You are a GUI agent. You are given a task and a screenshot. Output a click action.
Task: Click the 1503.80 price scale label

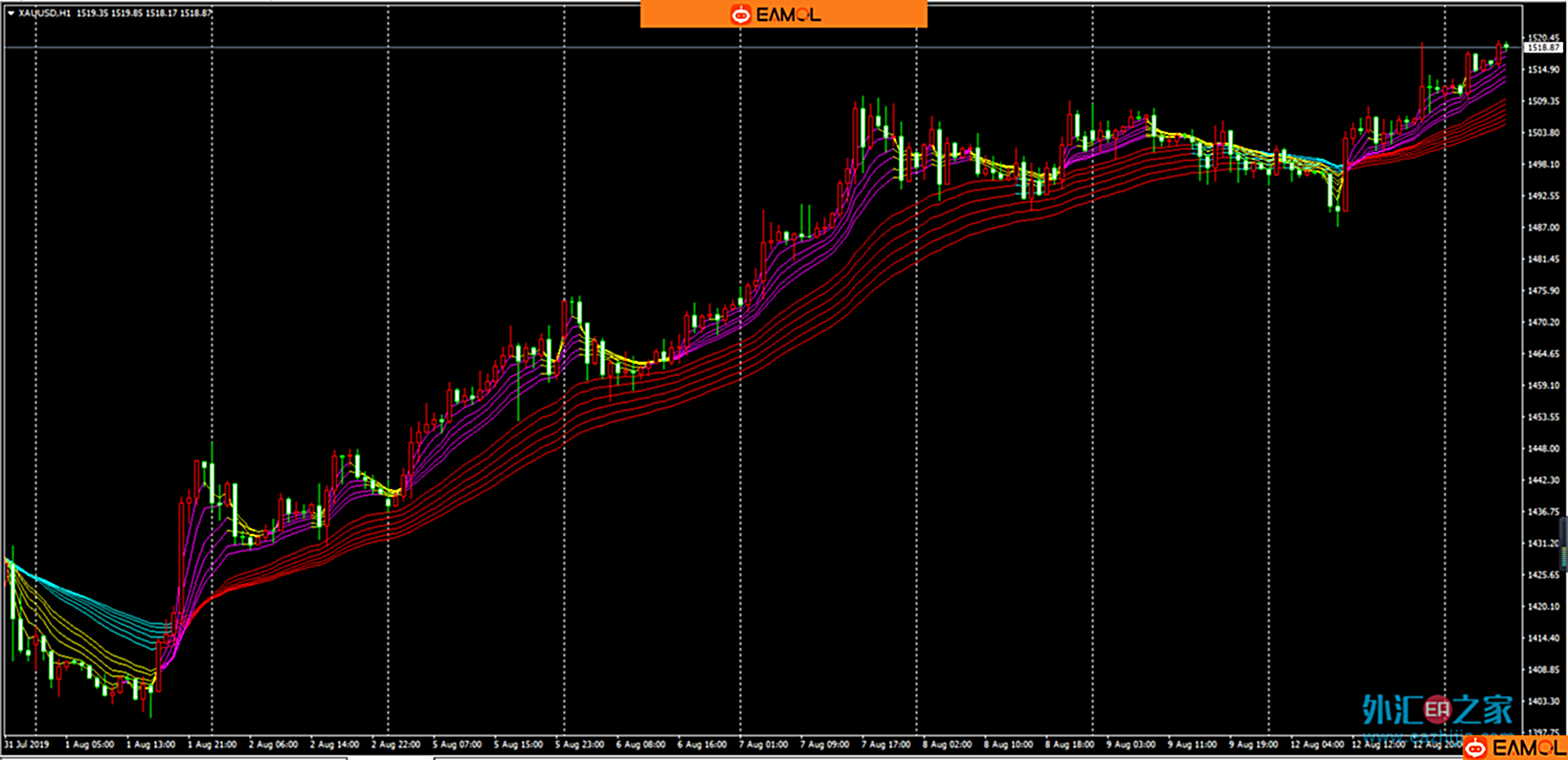click(x=1543, y=133)
